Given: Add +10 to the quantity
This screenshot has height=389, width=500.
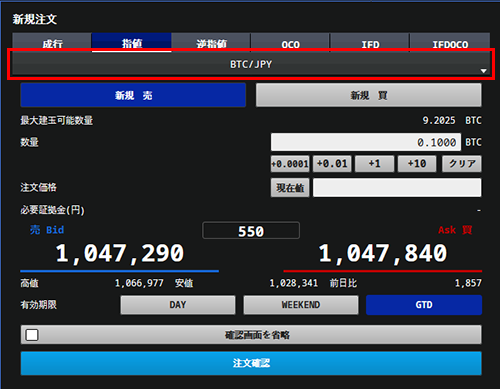Looking at the screenshot, I should pos(417,164).
